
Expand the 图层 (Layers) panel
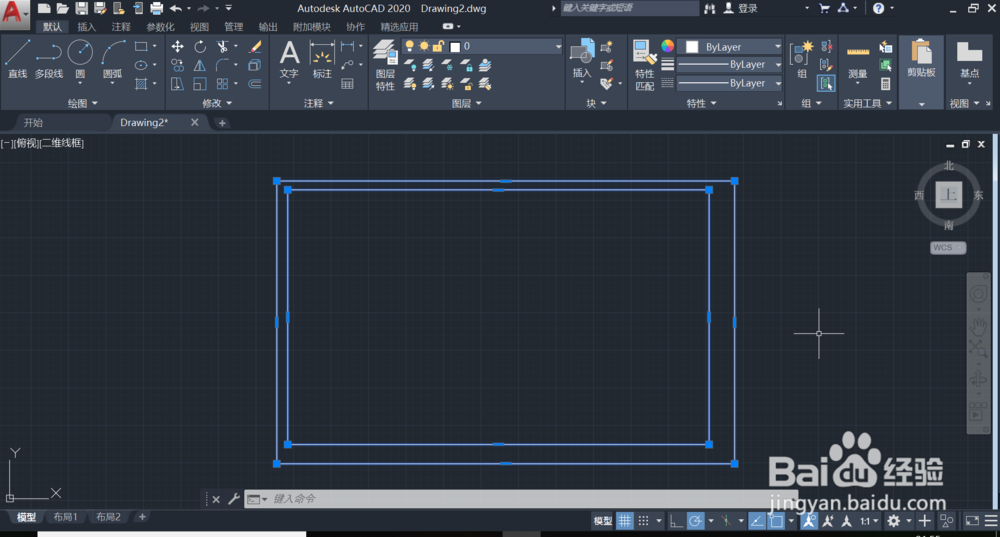tap(466, 103)
